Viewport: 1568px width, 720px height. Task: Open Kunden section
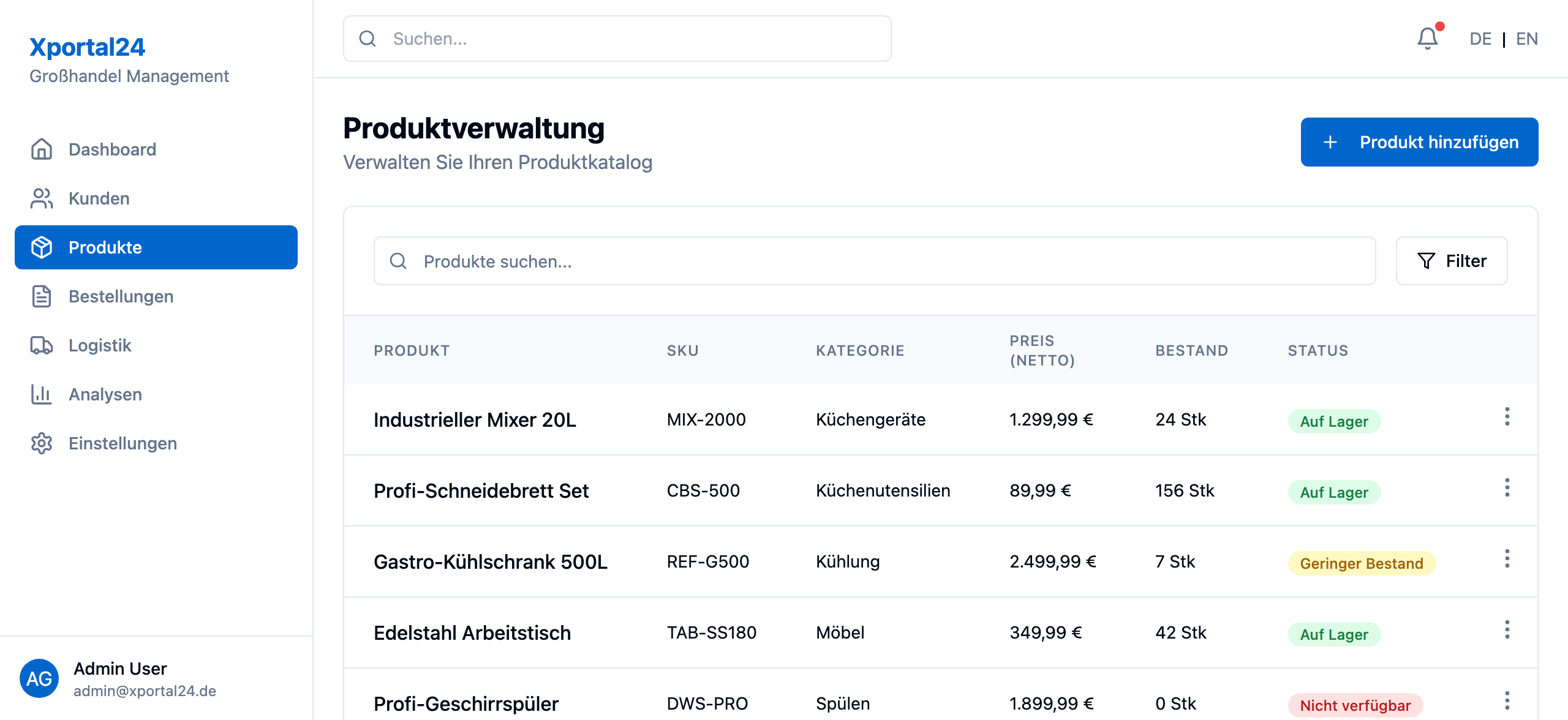click(x=156, y=198)
